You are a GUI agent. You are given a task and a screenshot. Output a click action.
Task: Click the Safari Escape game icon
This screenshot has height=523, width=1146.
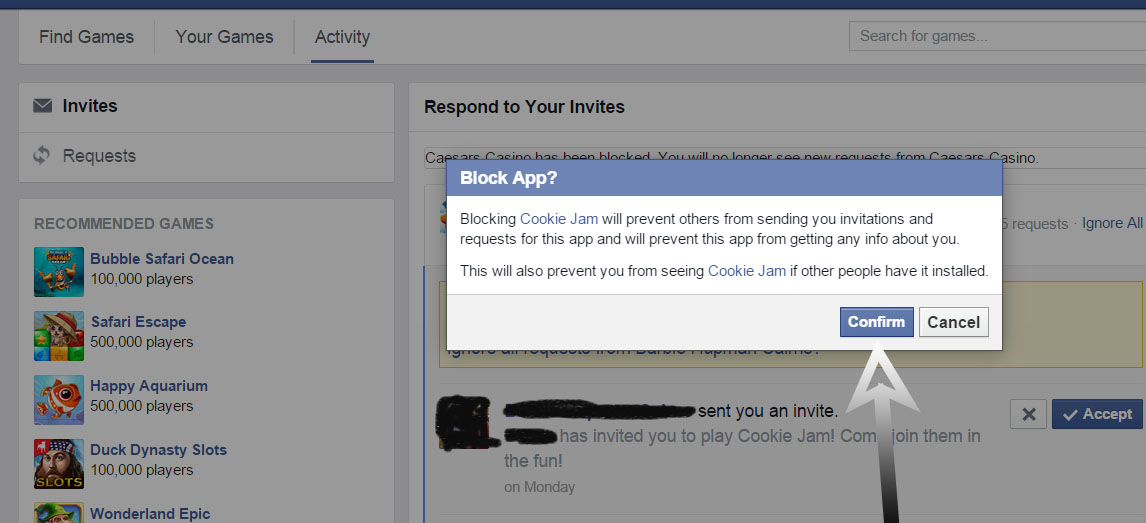(59, 335)
